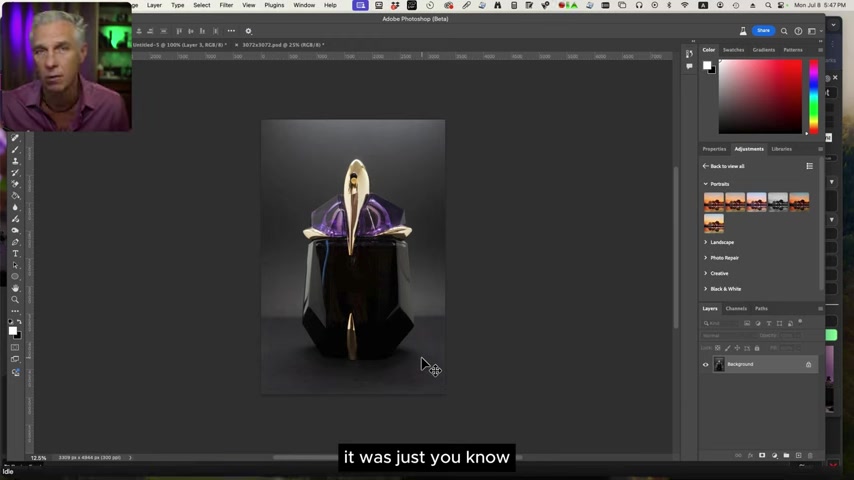Click Back to view all link

(723, 166)
